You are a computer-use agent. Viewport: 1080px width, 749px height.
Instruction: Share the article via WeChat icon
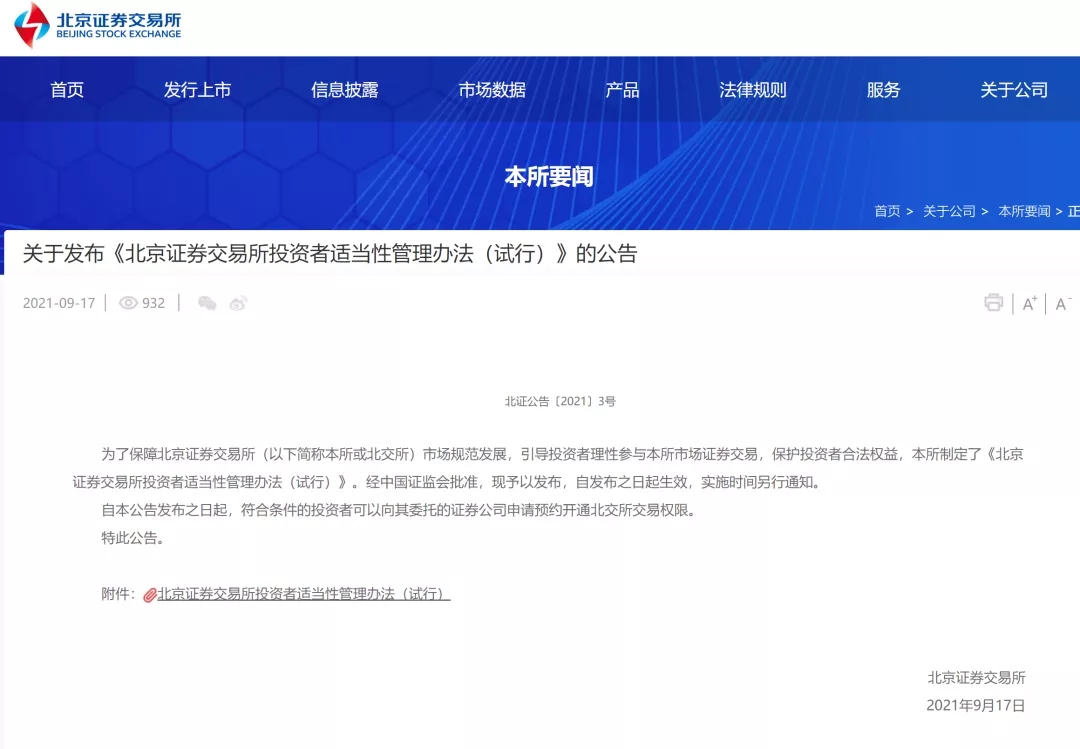point(207,303)
